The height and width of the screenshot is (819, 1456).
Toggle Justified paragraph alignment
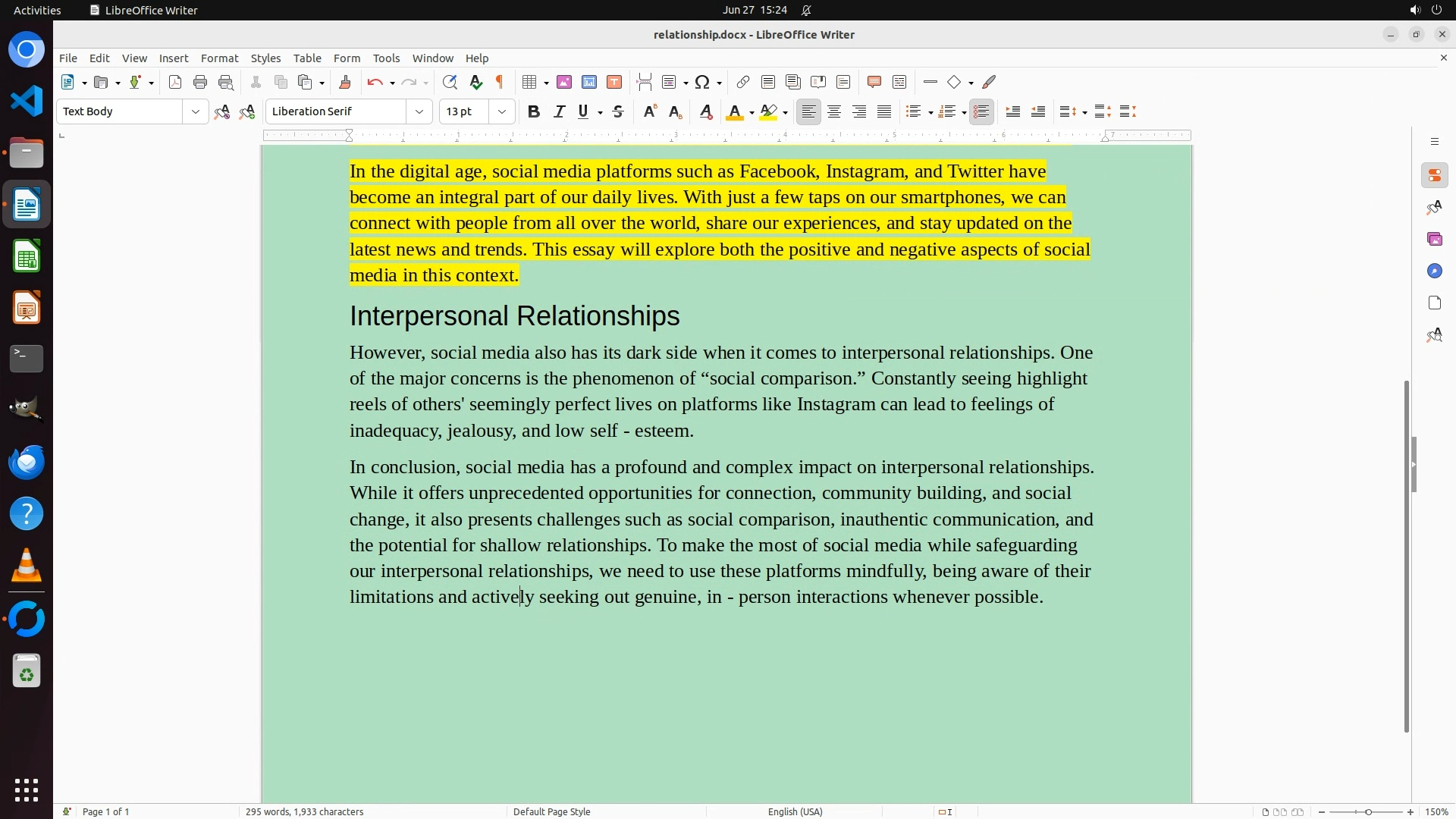pyautogui.click(x=884, y=111)
